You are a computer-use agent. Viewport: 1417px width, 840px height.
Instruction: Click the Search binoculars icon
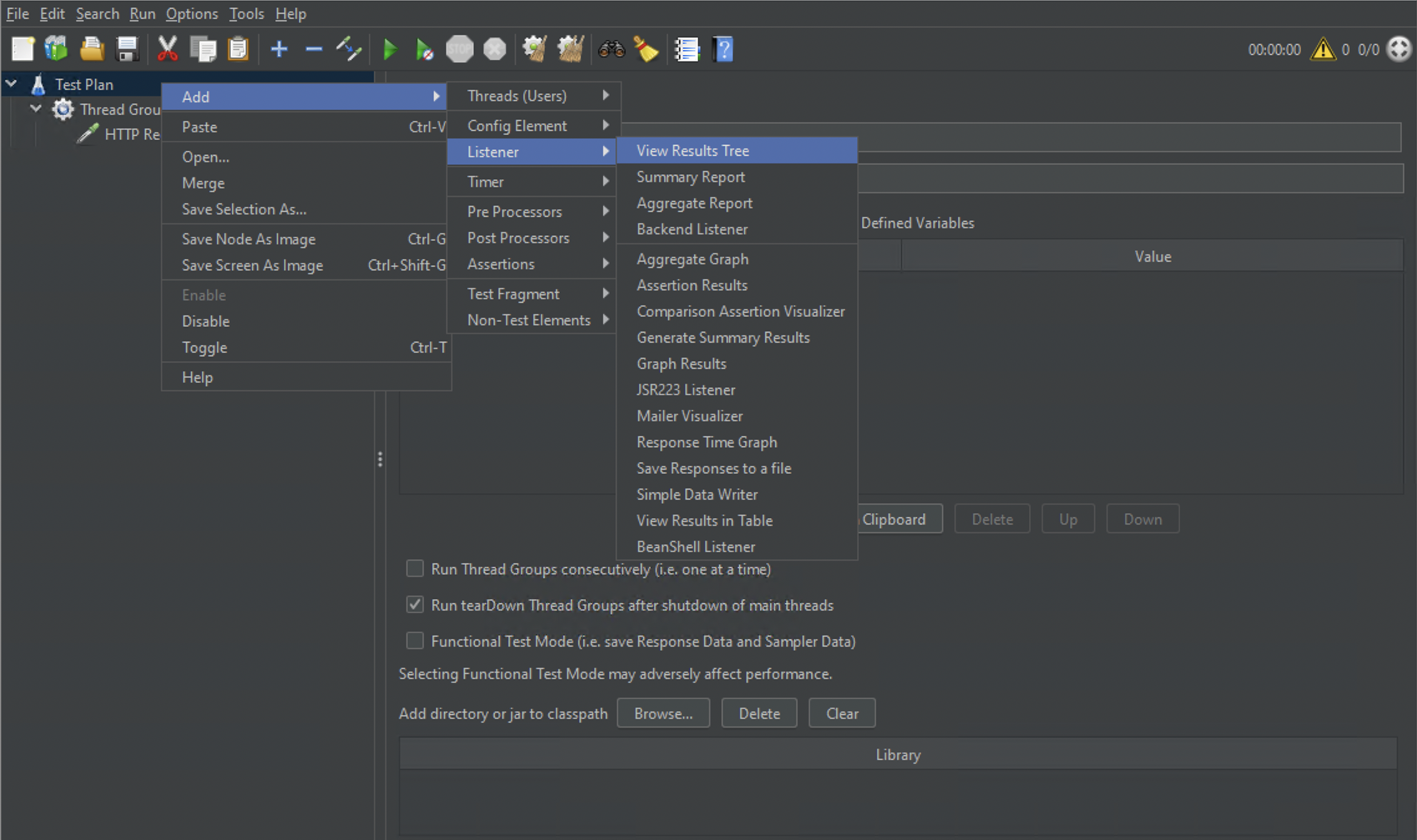(611, 49)
